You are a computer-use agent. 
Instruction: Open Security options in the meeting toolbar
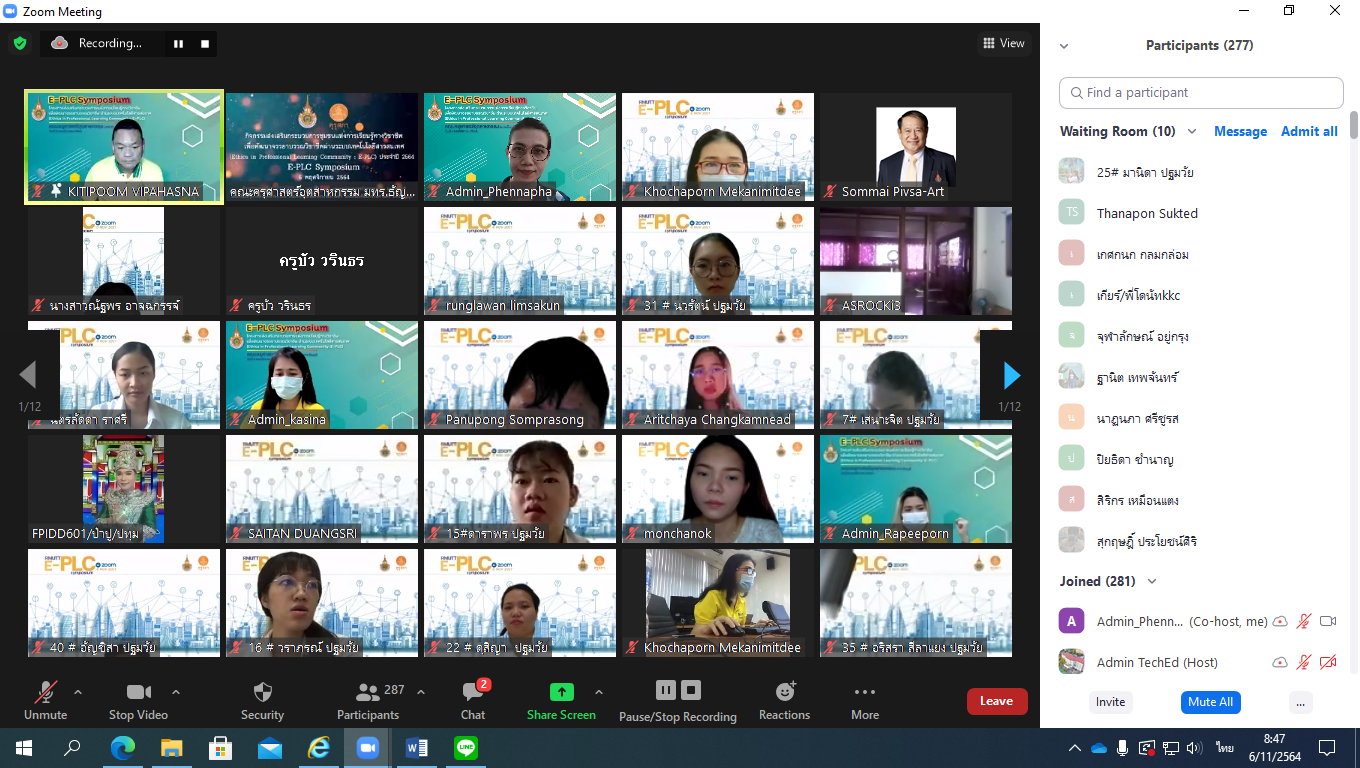click(262, 700)
